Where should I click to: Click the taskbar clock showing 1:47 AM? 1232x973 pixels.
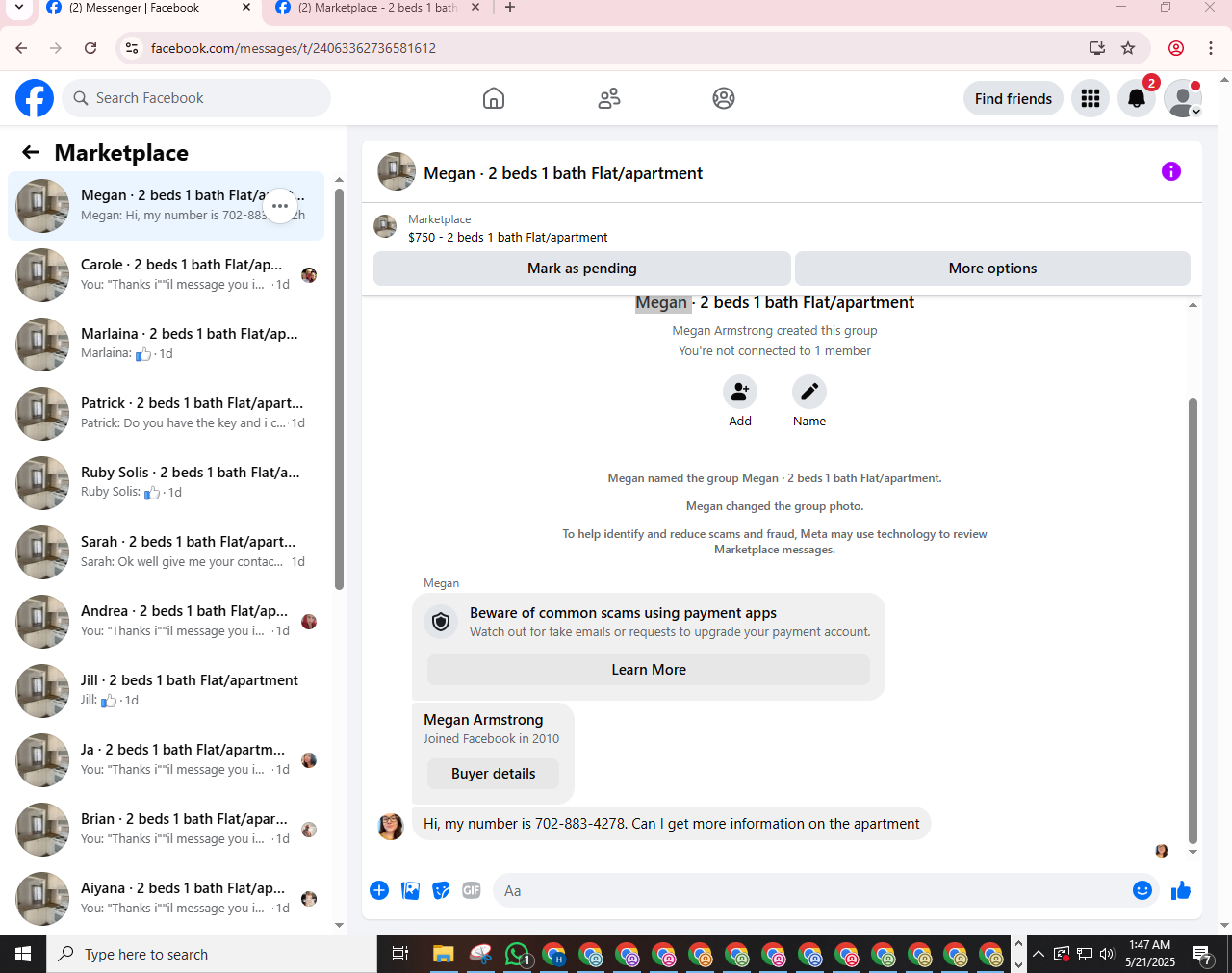click(1150, 954)
